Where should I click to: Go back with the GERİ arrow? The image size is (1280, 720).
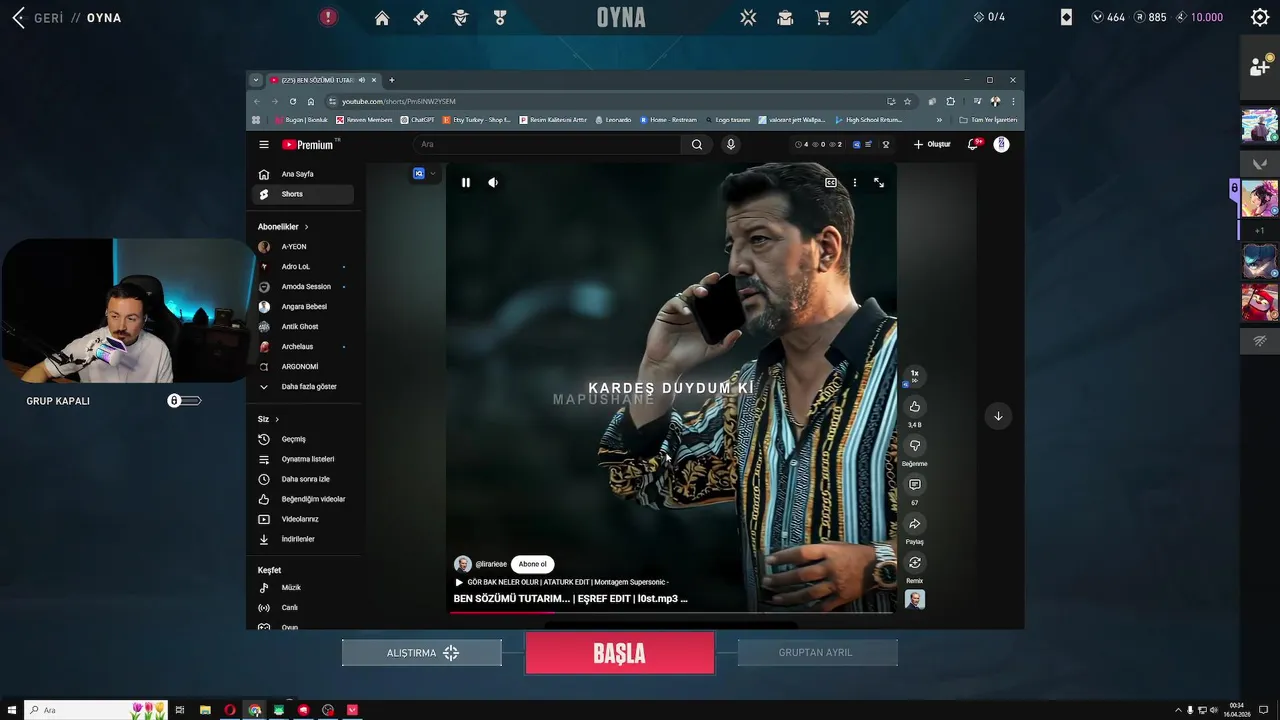18,18
